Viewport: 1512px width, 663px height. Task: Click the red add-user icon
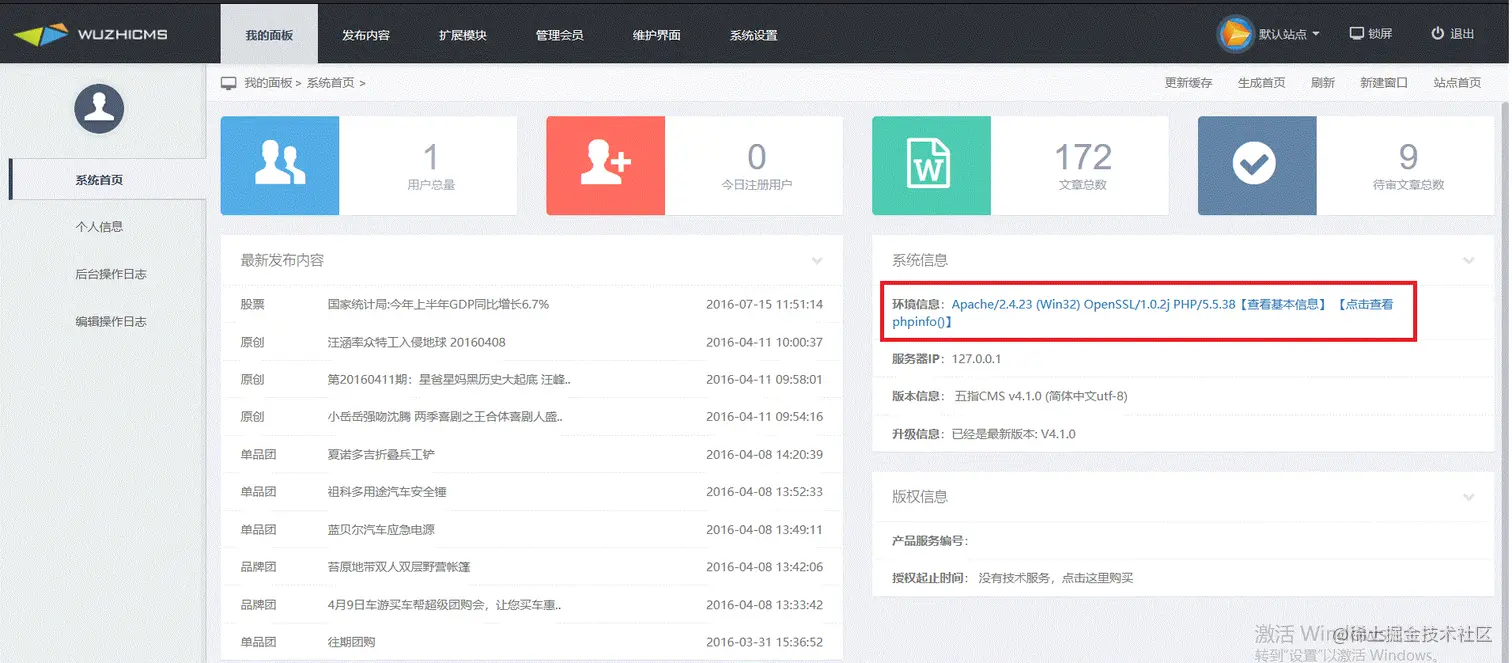coord(606,165)
